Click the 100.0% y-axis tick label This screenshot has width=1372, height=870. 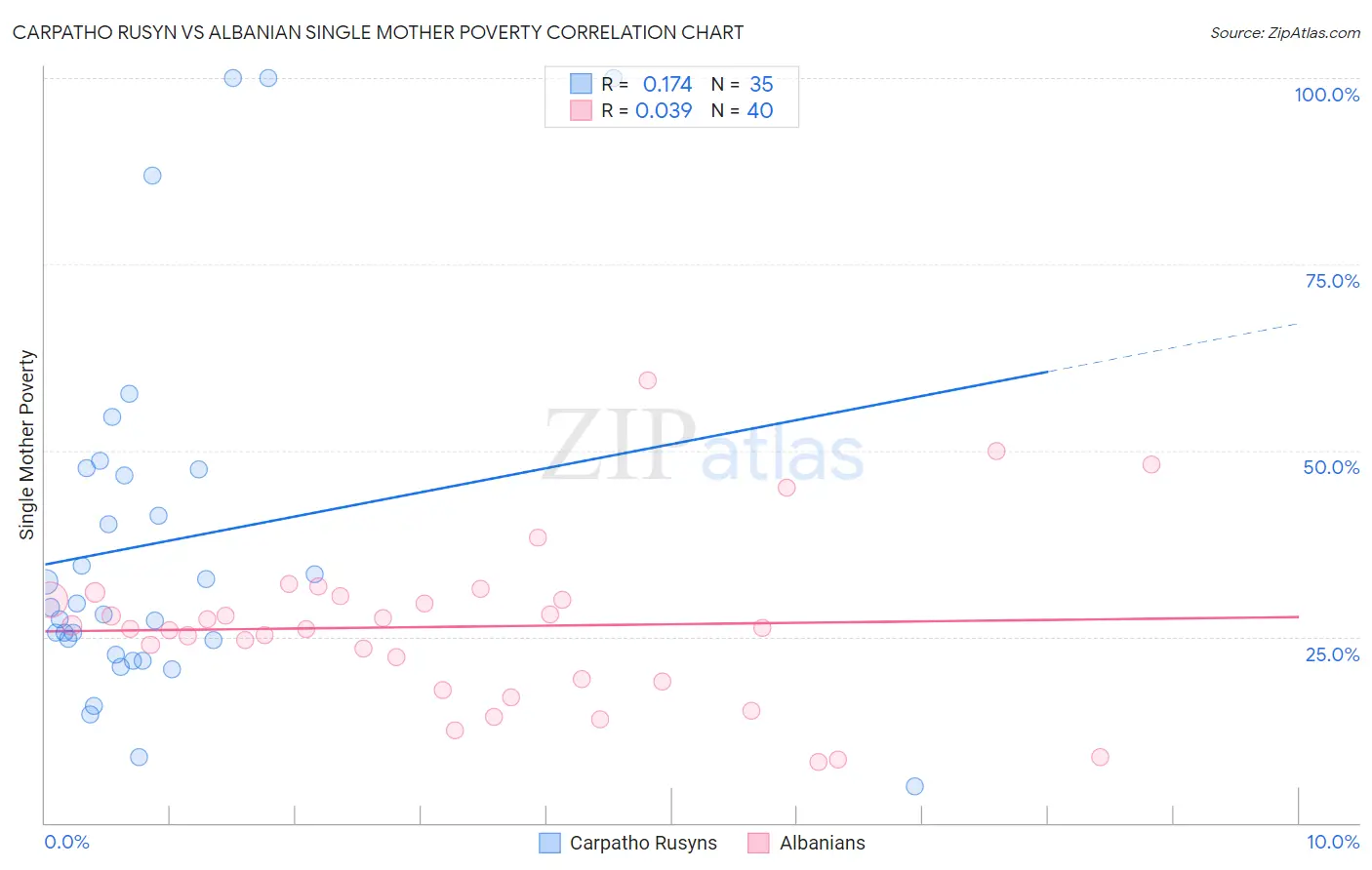[x=1326, y=95]
